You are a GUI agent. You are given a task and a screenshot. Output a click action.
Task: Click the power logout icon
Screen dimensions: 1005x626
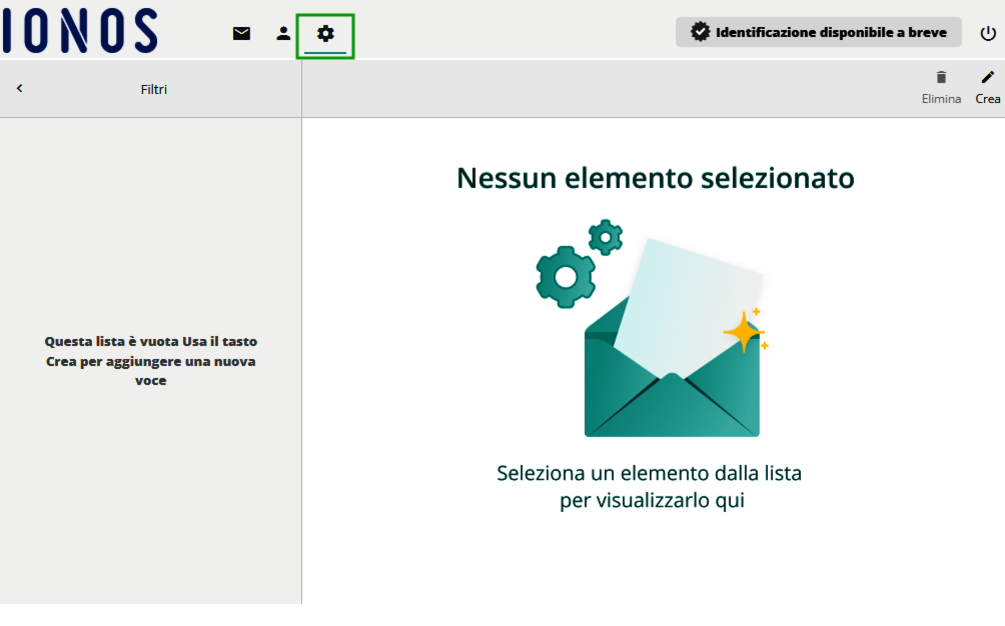pos(988,33)
